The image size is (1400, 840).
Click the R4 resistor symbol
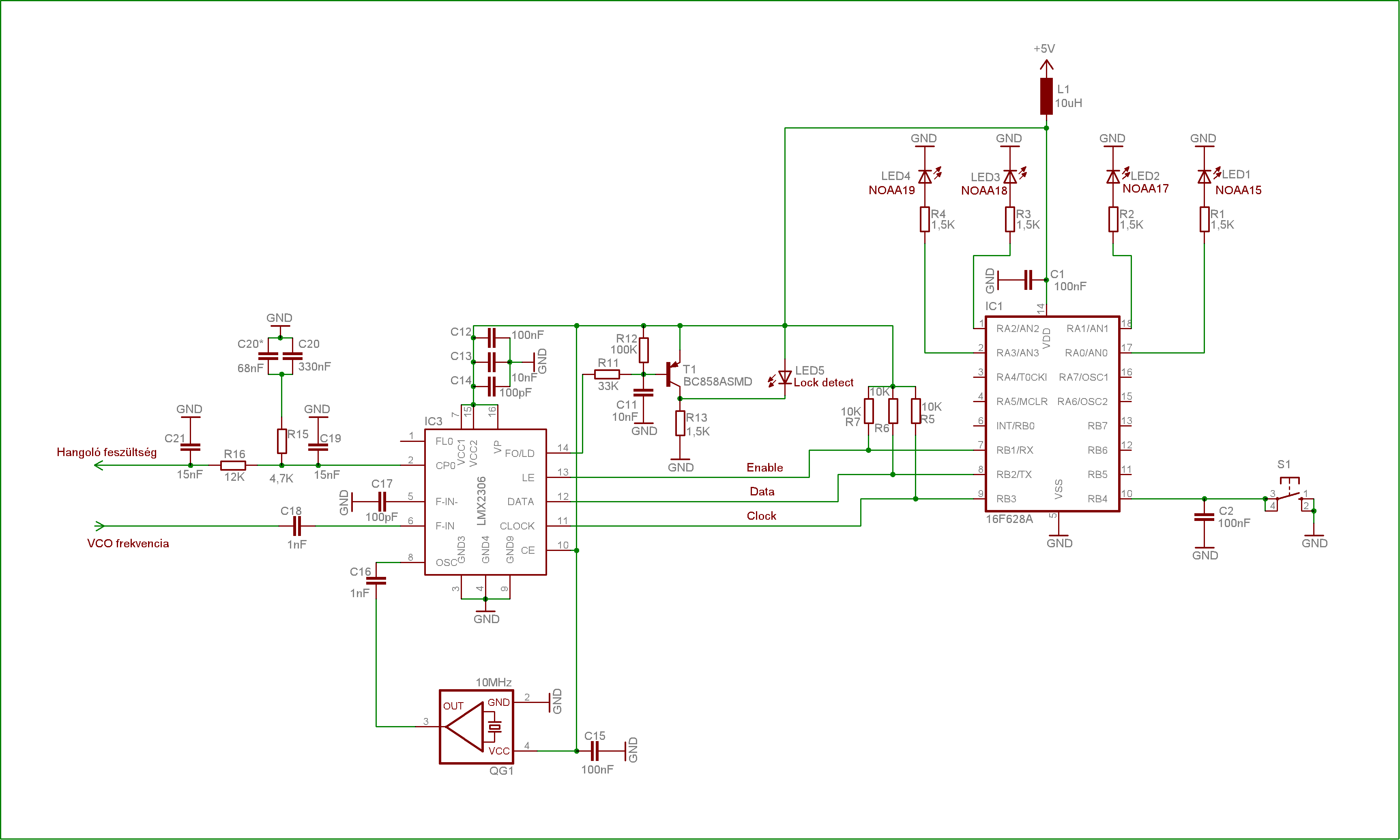[x=925, y=220]
